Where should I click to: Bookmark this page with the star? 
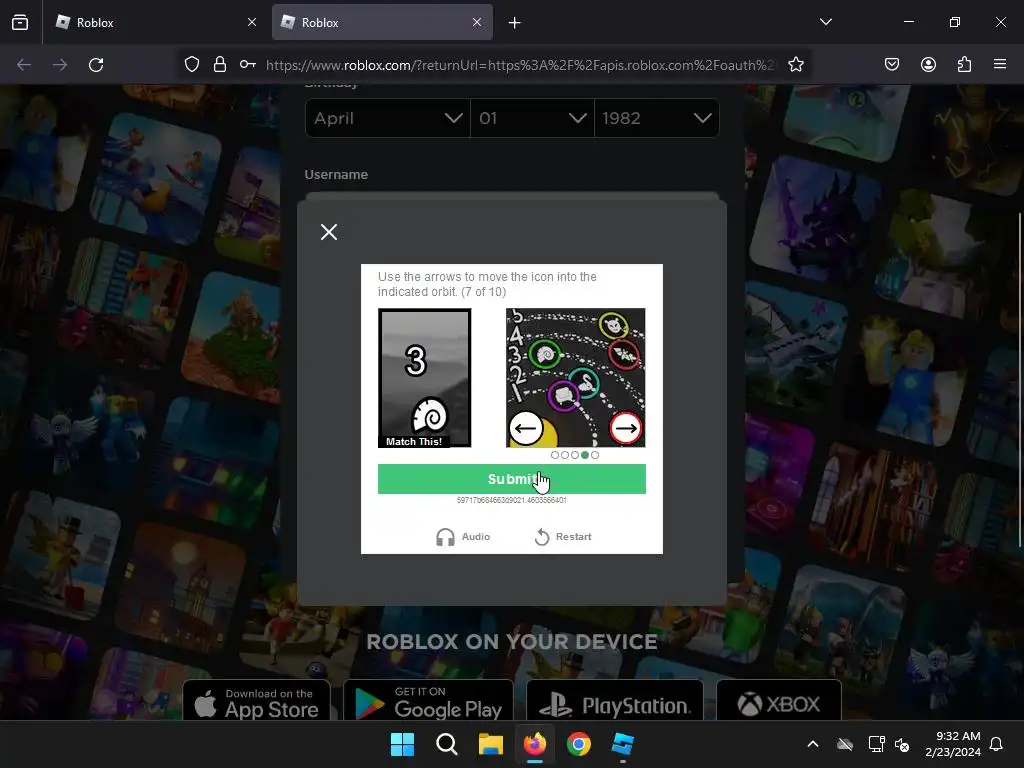[795, 65]
